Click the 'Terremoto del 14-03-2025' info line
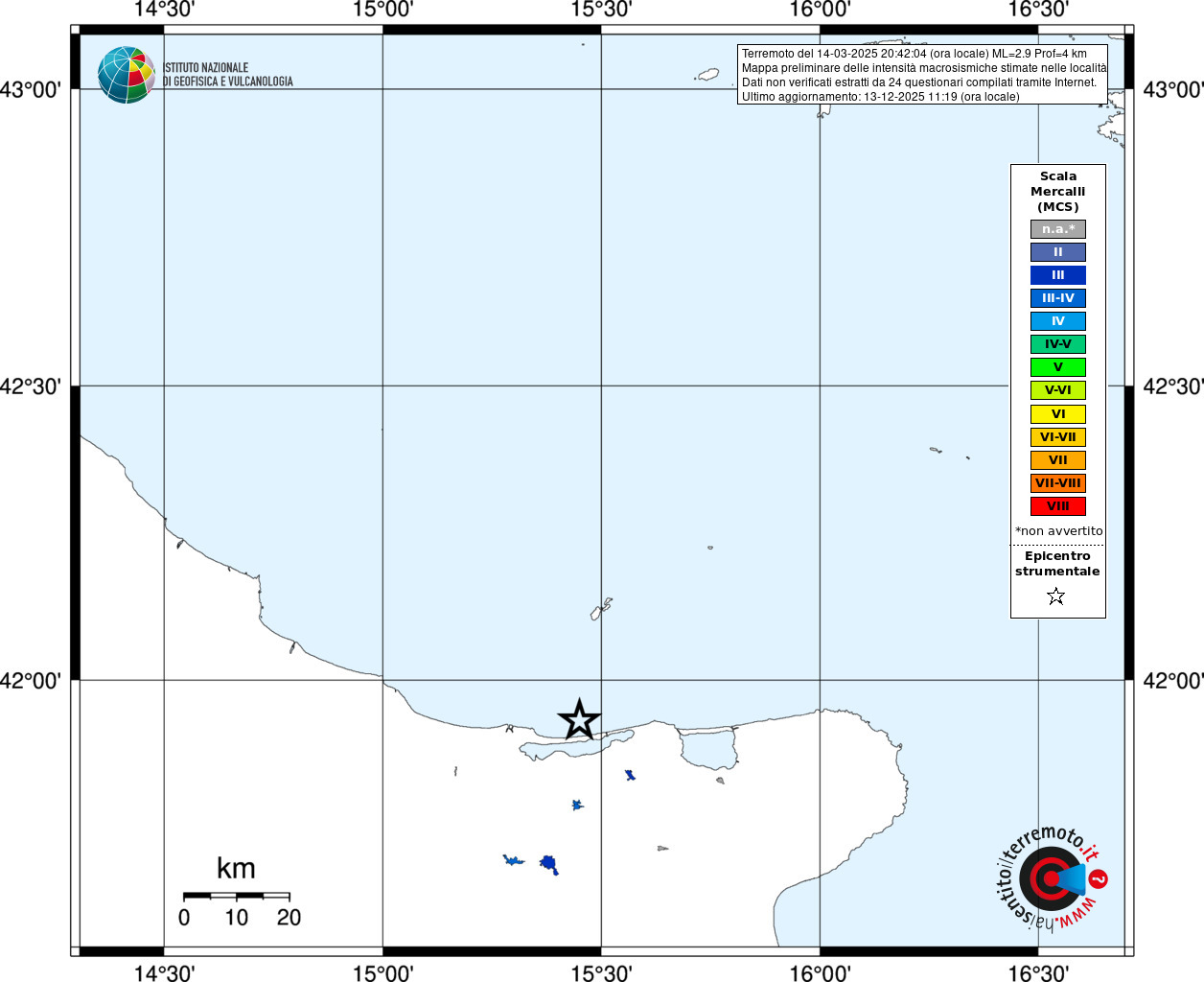Image resolution: width=1204 pixels, height=982 pixels. [915, 54]
